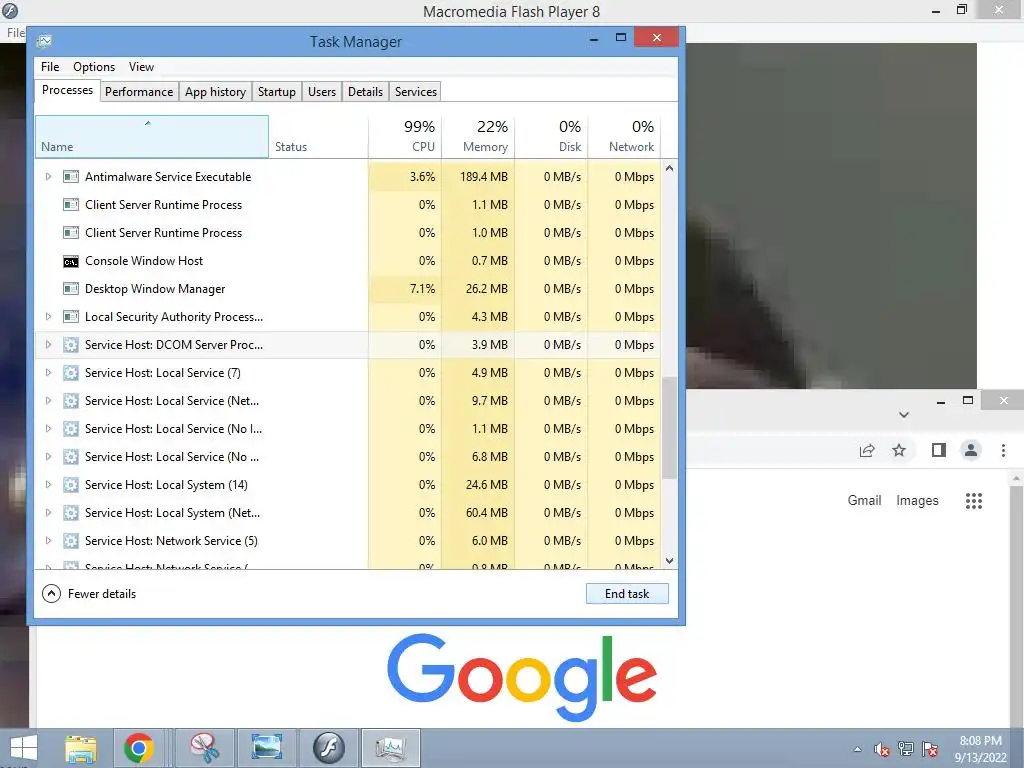Collapse with Fewer details toggle

pos(89,594)
